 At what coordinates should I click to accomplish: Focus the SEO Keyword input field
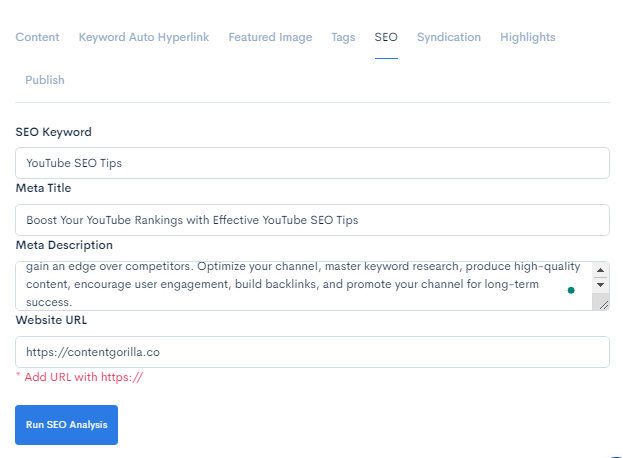312,163
